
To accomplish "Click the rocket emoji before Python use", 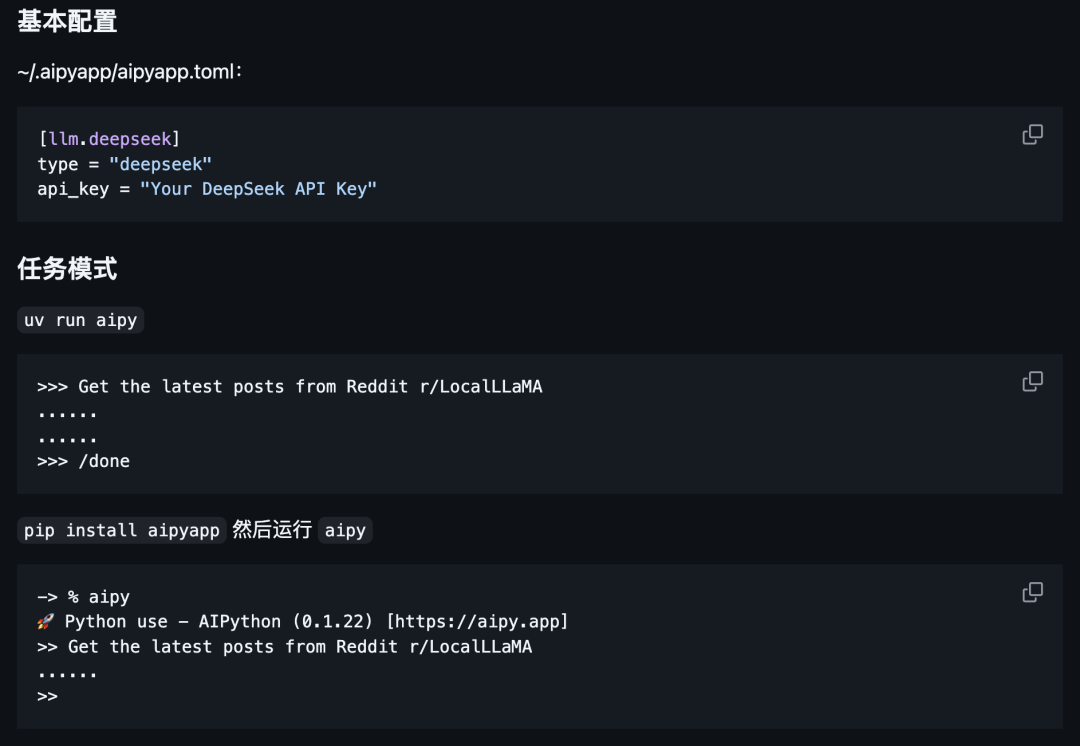I will [x=45, y=622].
